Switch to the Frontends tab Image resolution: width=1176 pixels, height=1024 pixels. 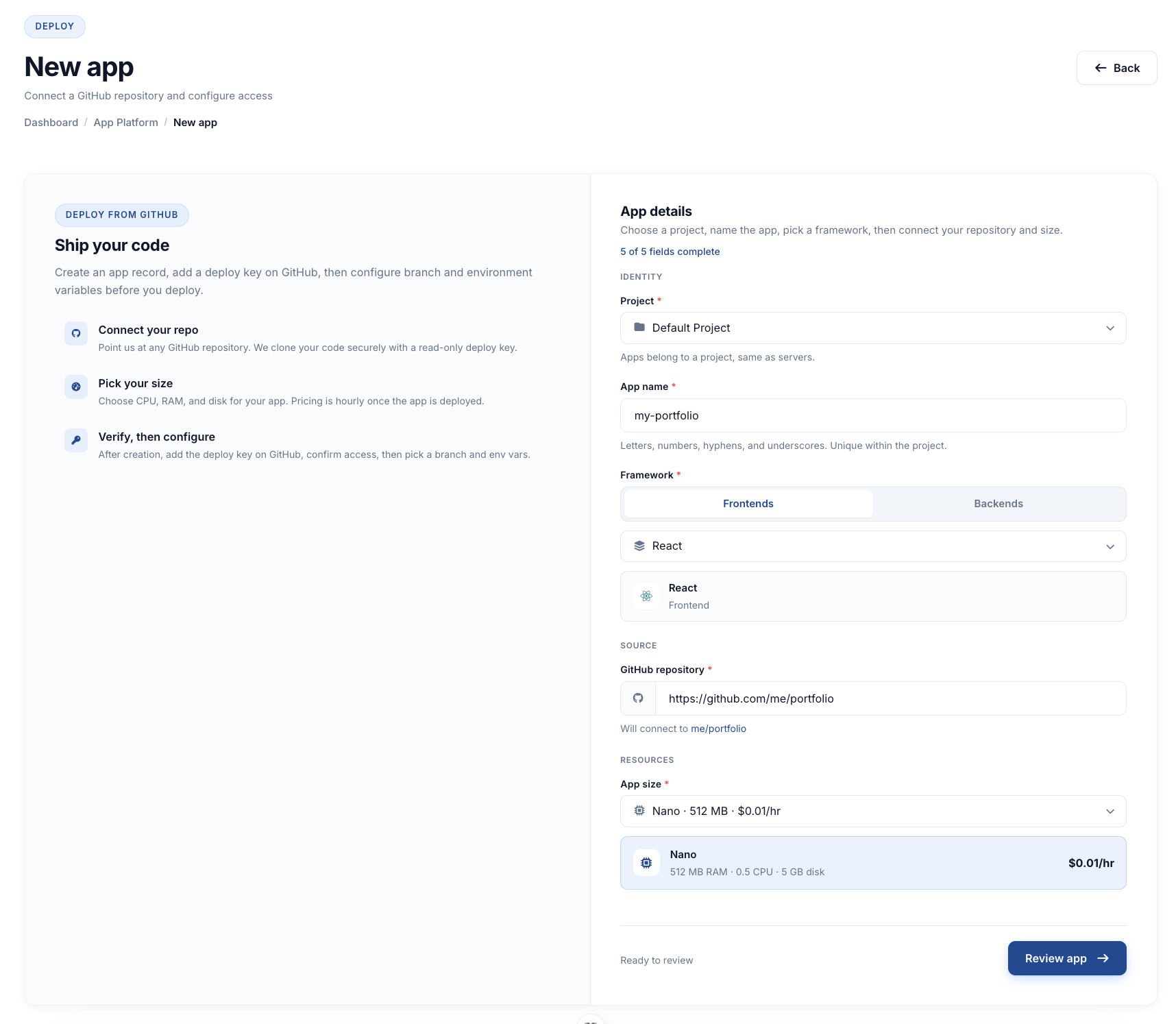tap(748, 504)
